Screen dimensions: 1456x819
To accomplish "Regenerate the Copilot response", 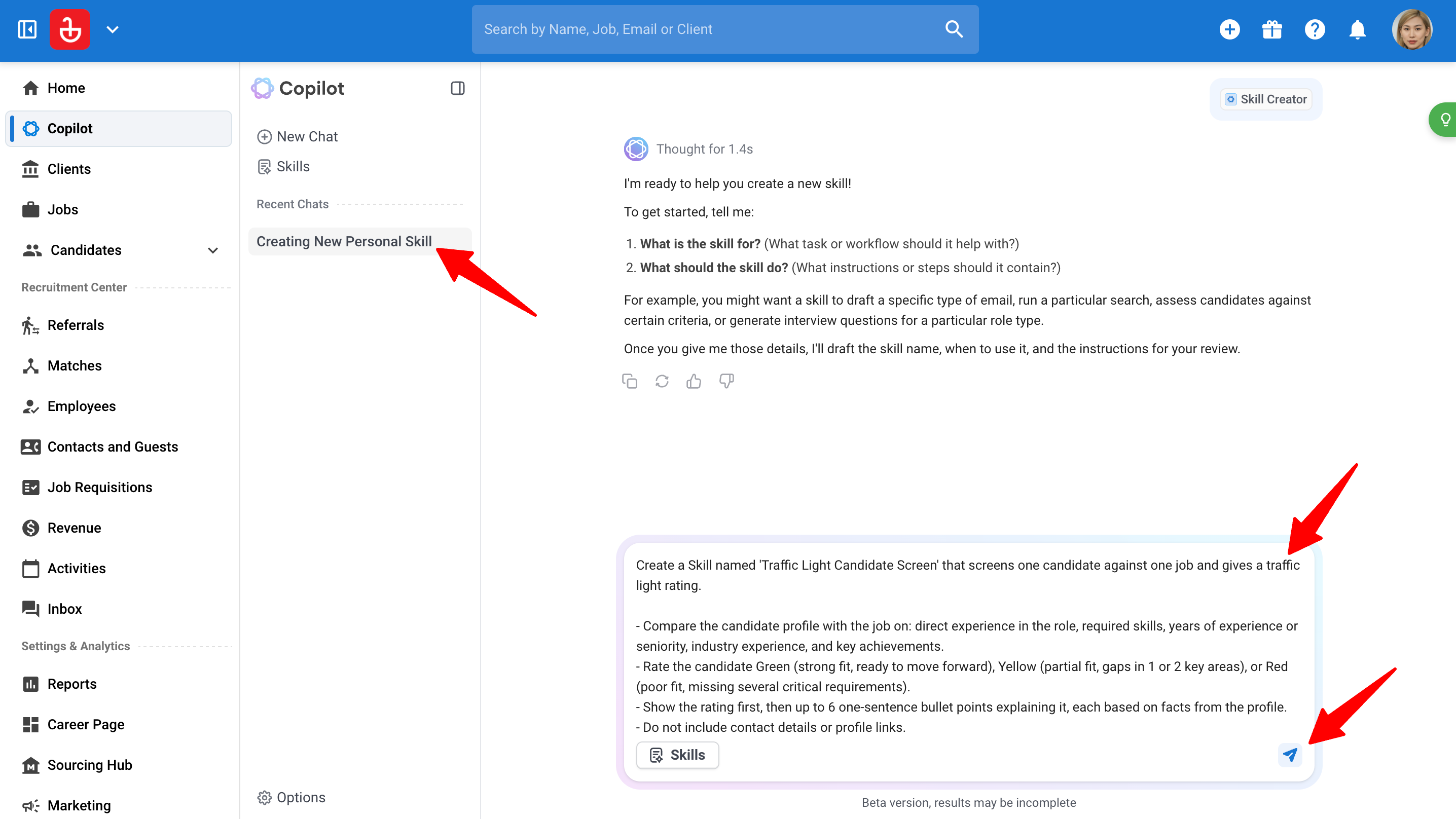I will (662, 382).
